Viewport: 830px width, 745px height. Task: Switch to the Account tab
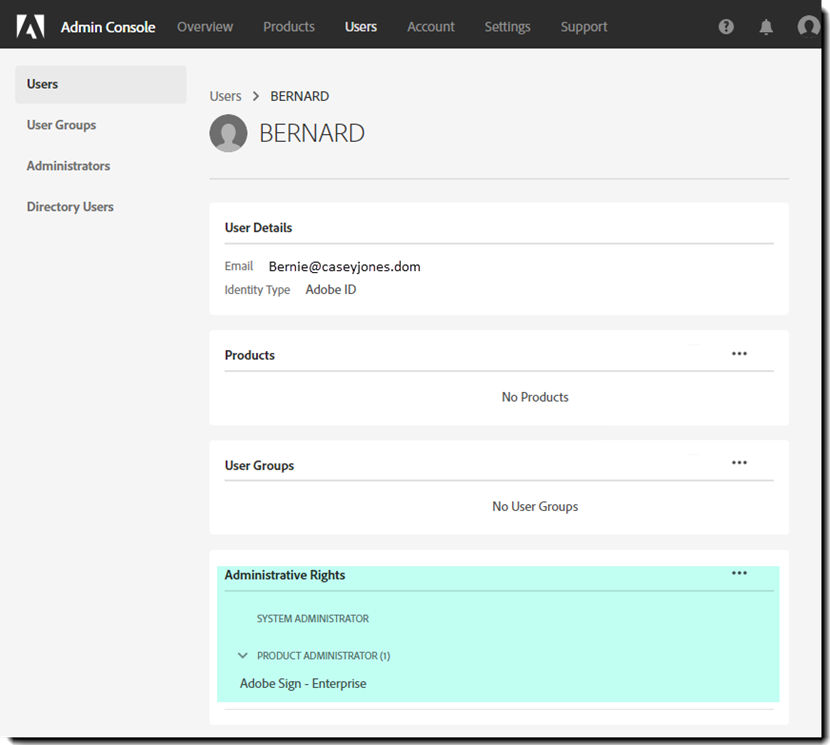click(x=430, y=26)
